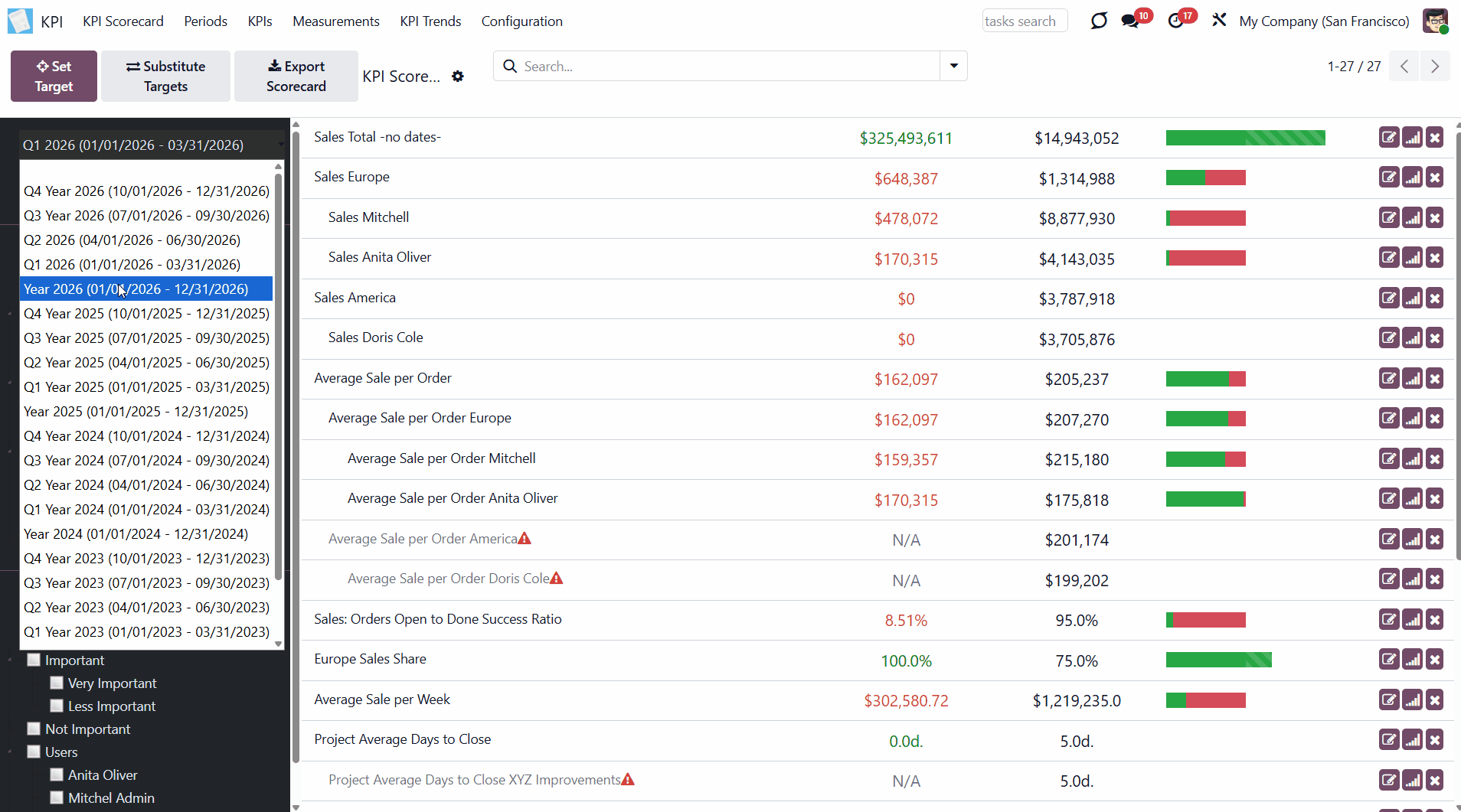Open the search options dropdown arrow
Image resolution: width=1461 pixels, height=812 pixels.
(953, 66)
